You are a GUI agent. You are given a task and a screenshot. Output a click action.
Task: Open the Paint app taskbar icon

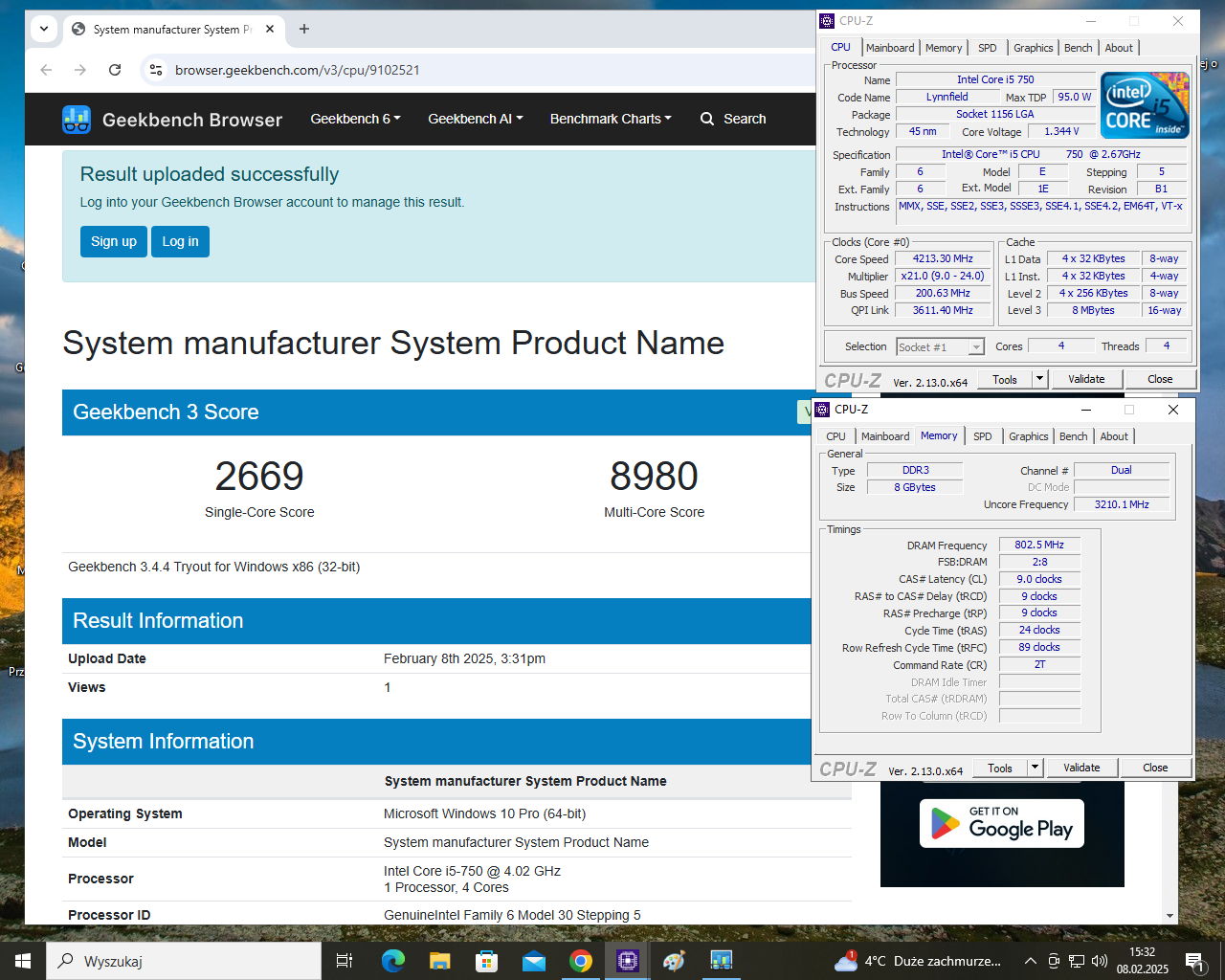(x=674, y=961)
